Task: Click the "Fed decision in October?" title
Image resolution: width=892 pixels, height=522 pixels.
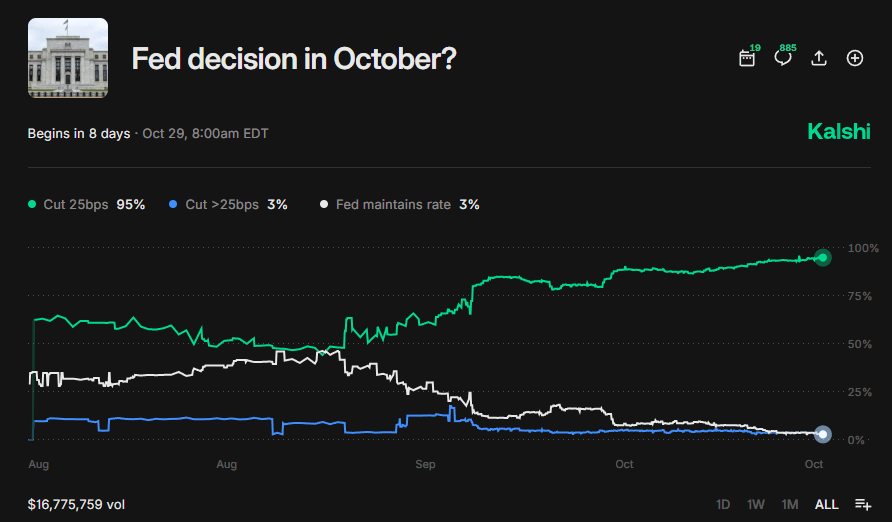Action: 294,59
